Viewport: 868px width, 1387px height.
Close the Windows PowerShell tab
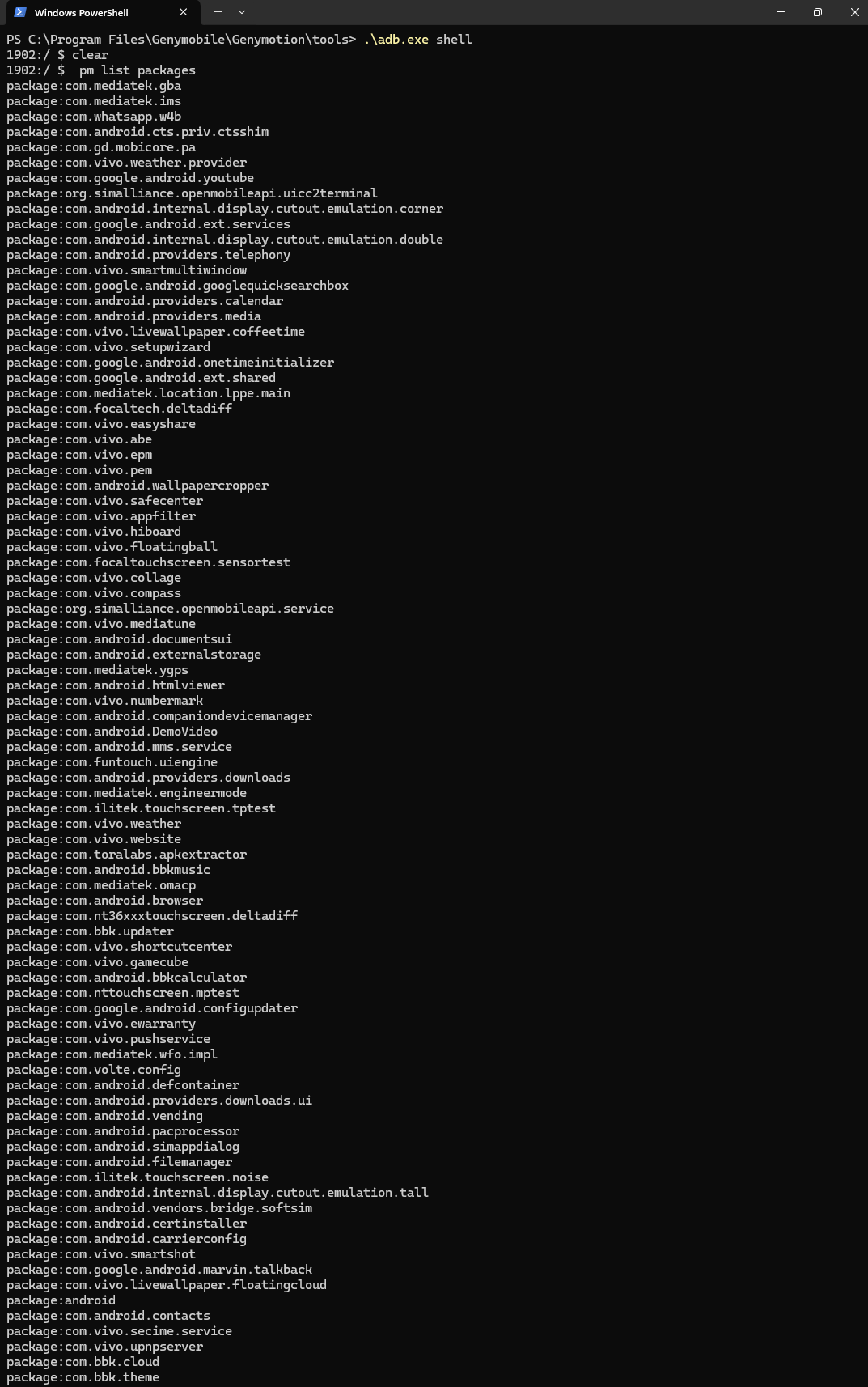tap(184, 12)
